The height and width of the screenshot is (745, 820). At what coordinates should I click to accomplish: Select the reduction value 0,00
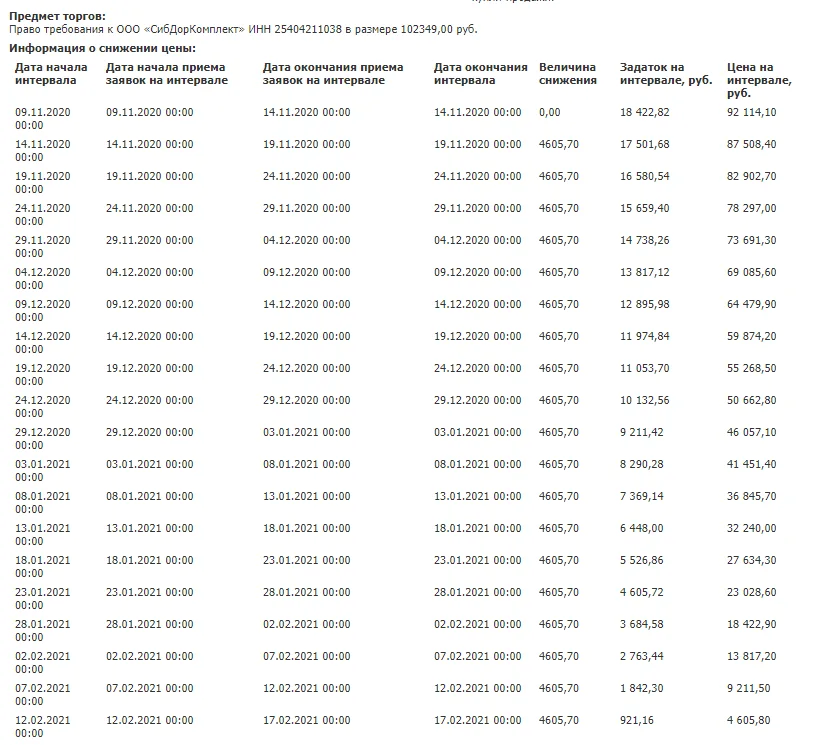549,112
